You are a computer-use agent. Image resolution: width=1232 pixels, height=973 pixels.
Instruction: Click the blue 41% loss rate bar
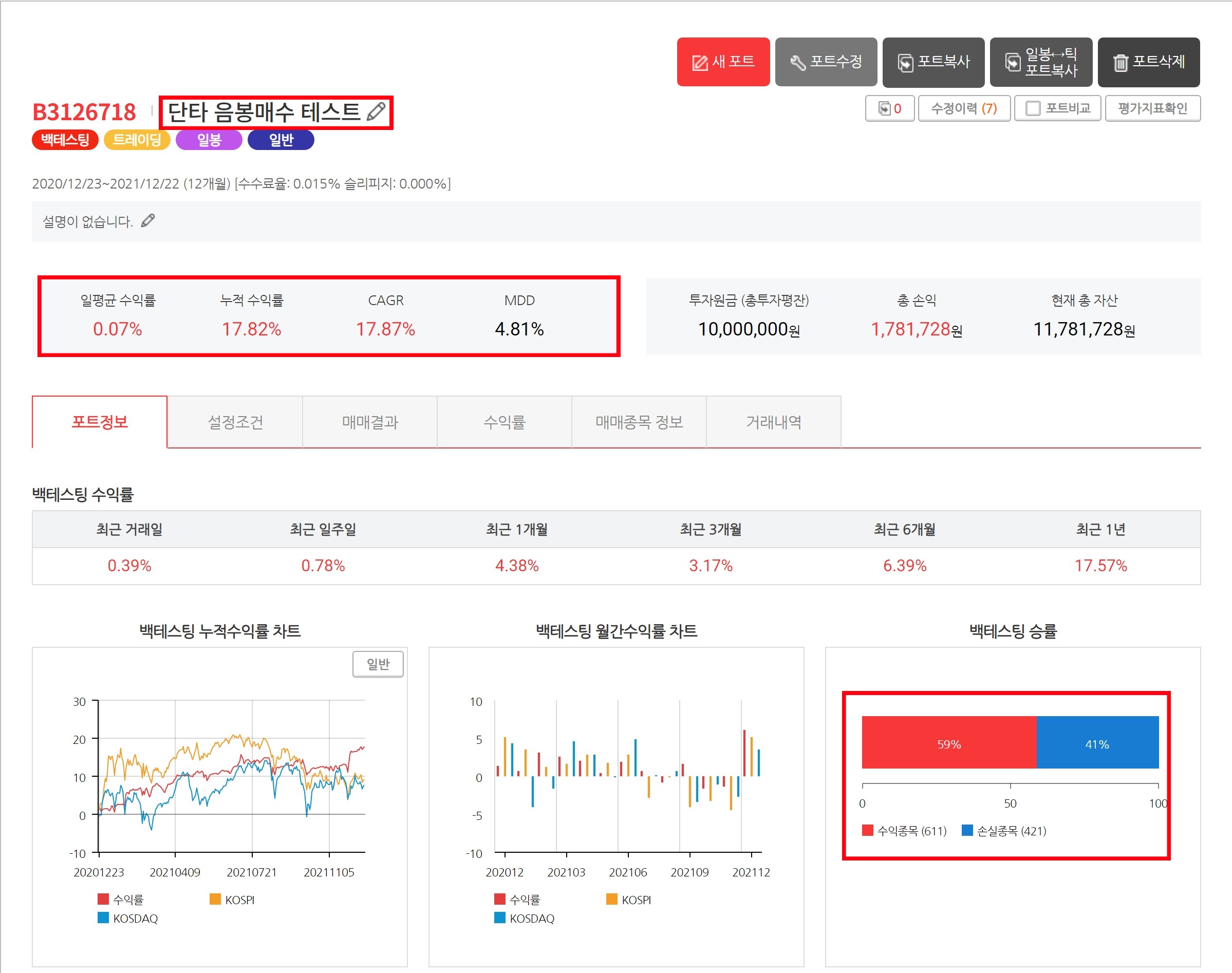pyautogui.click(x=1097, y=742)
